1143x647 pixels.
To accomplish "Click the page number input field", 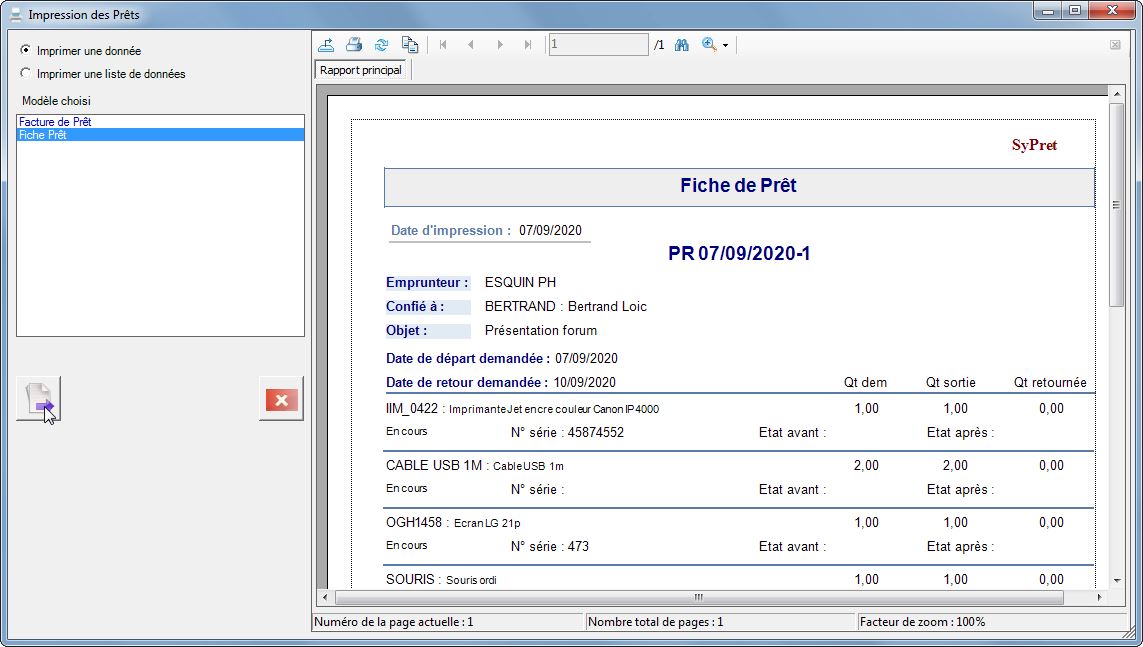I will pos(598,44).
